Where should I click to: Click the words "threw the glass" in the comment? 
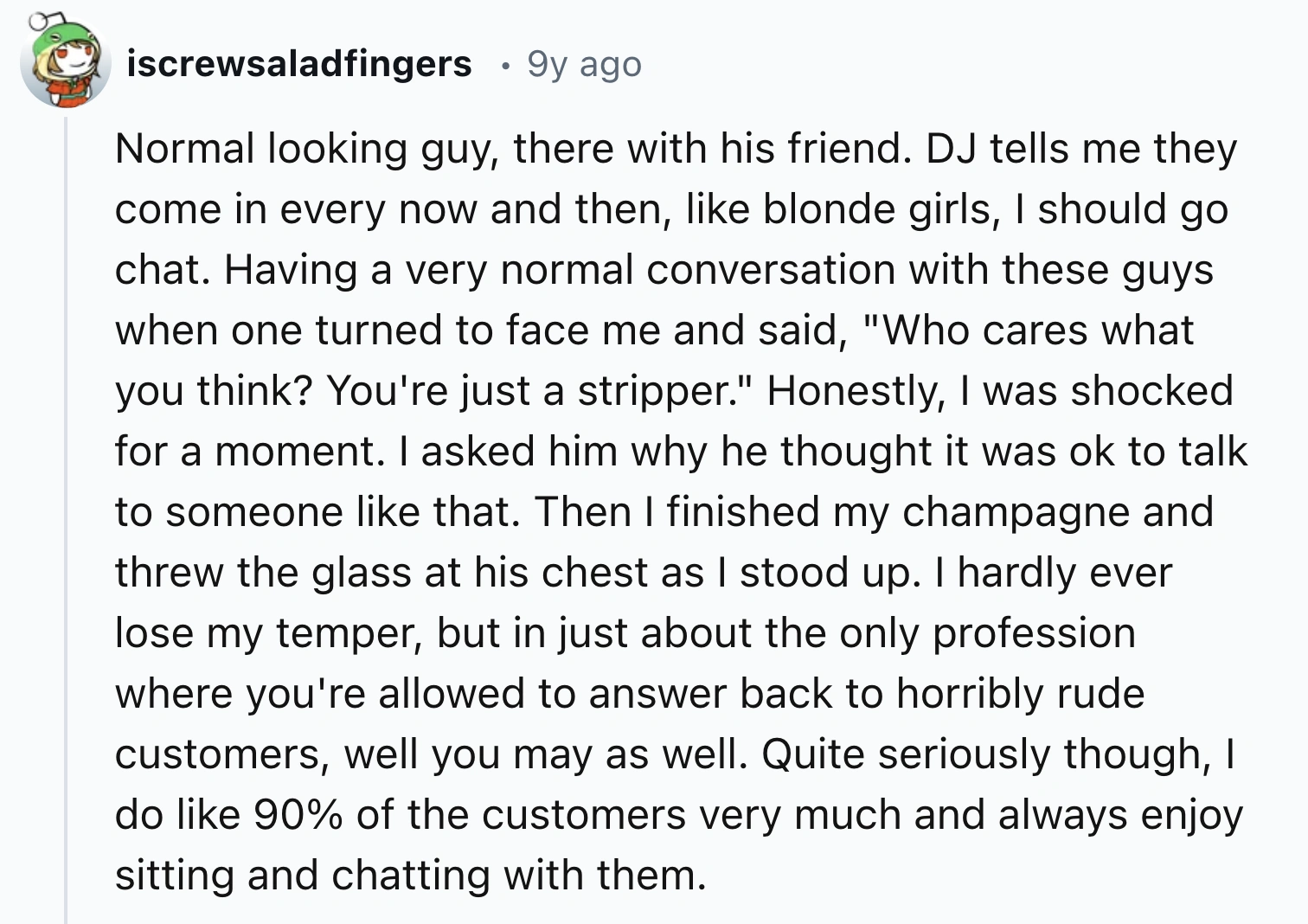269,573
